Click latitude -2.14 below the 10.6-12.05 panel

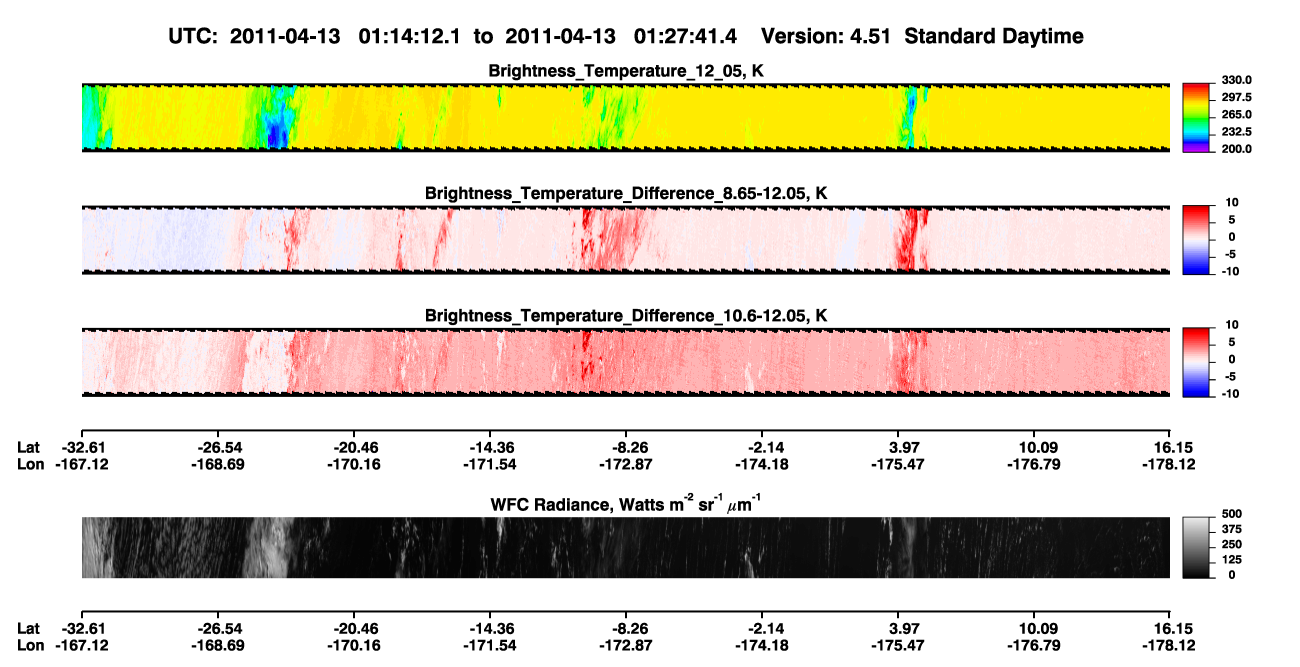[762, 447]
